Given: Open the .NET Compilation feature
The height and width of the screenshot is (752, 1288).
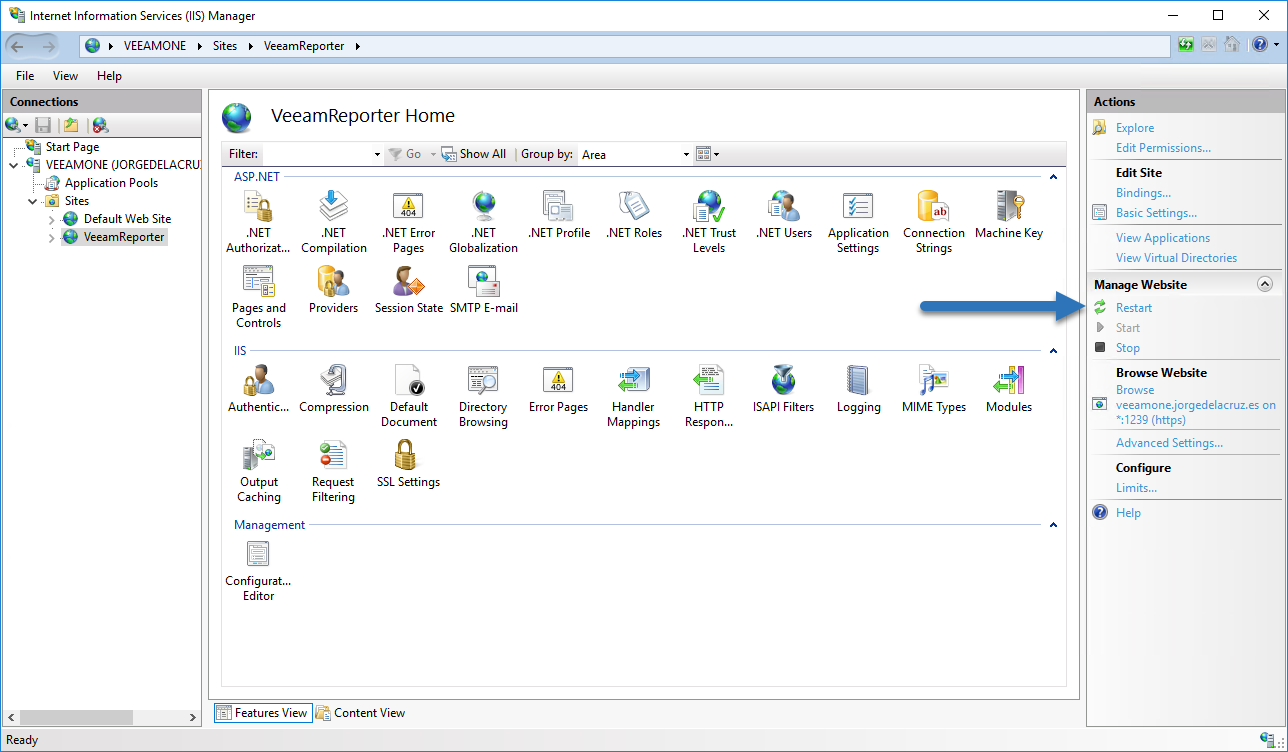Looking at the screenshot, I should 334,222.
